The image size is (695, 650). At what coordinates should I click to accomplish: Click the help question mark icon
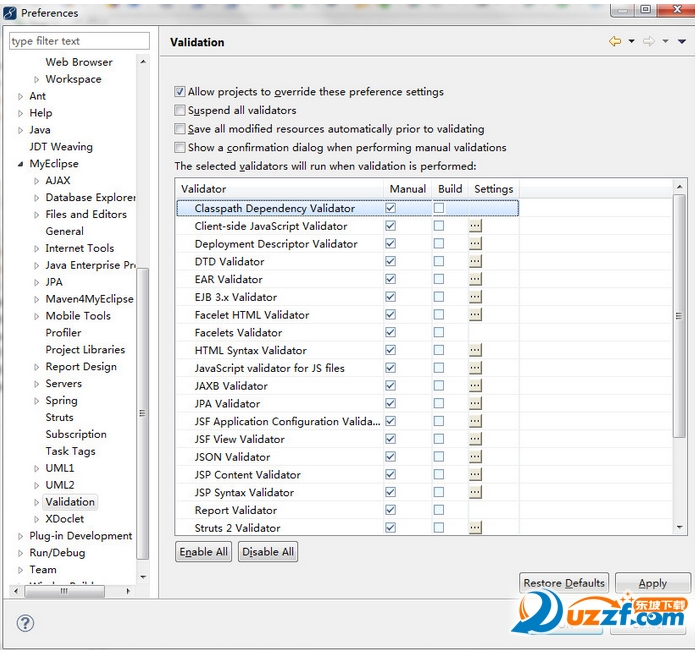(25, 623)
